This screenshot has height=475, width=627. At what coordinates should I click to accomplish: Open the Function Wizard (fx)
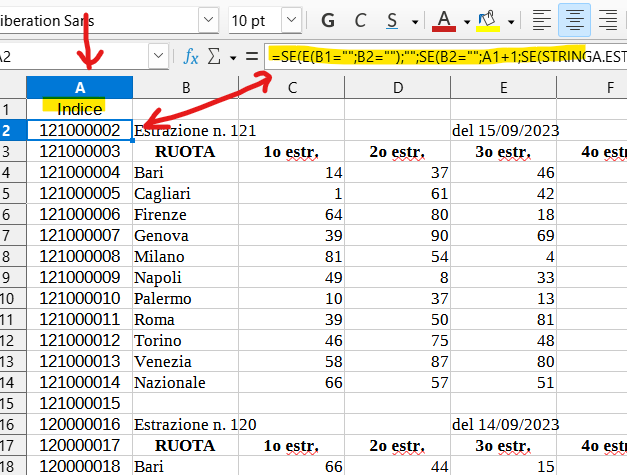click(191, 56)
